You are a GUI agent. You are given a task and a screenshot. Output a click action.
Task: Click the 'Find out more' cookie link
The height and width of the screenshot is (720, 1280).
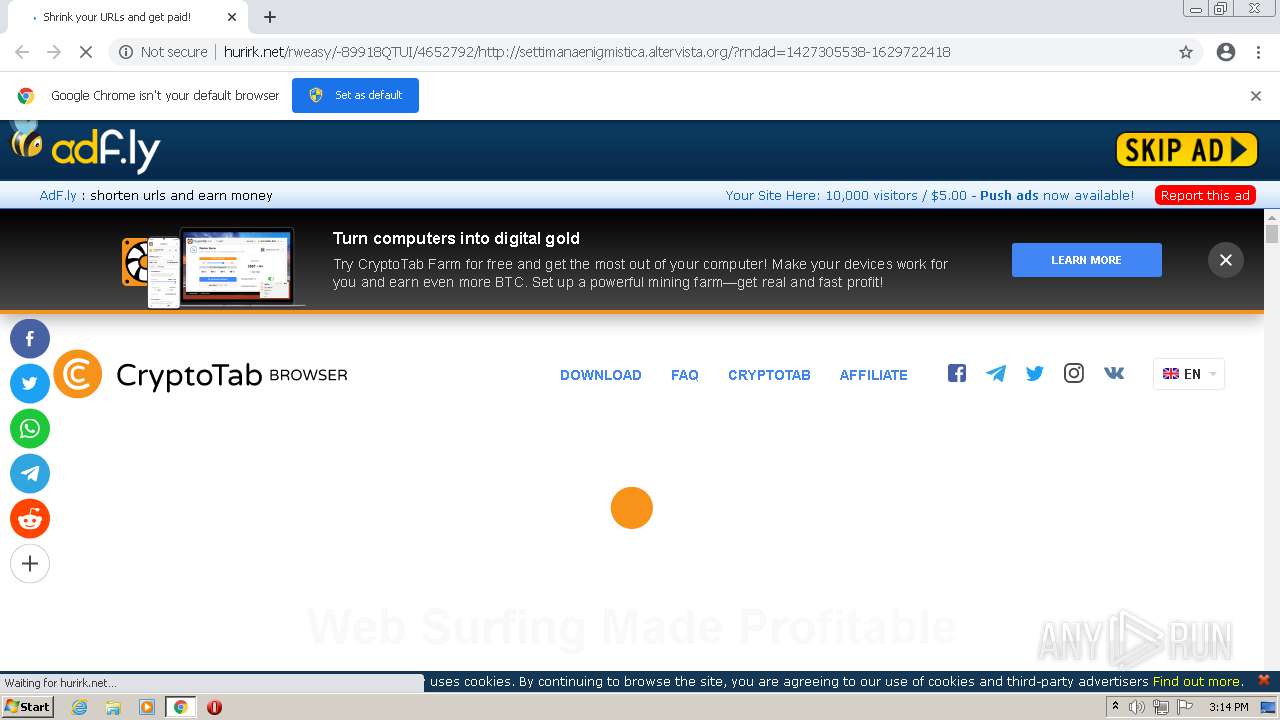coord(1198,681)
